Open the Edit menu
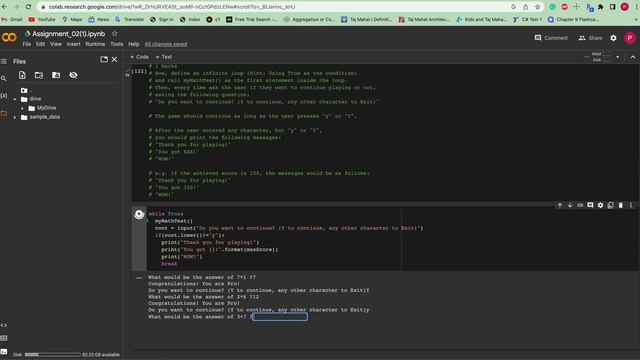 40,44
